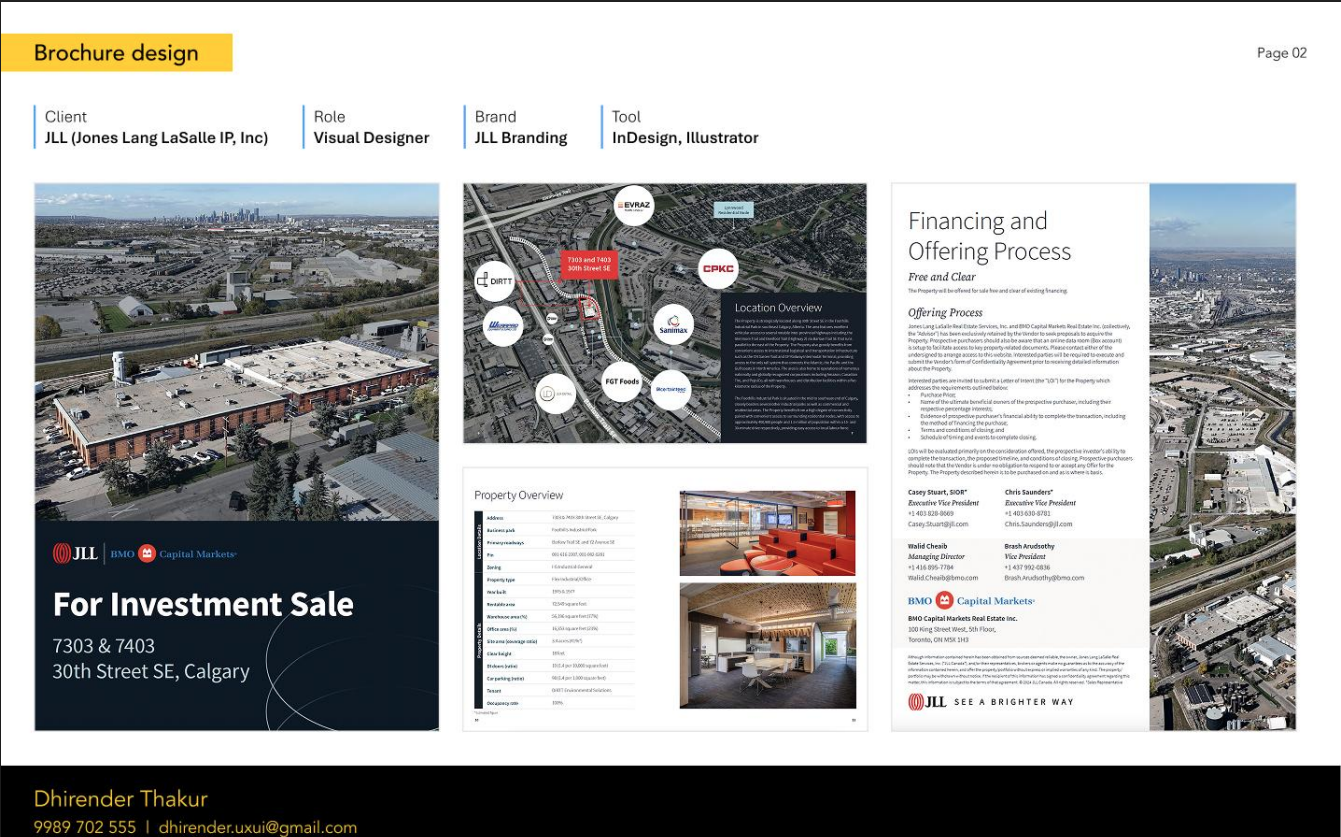Image resolution: width=1341 pixels, height=837 pixels.
Task: Click the 9989 702 555 phone number
Action: pos(85,827)
